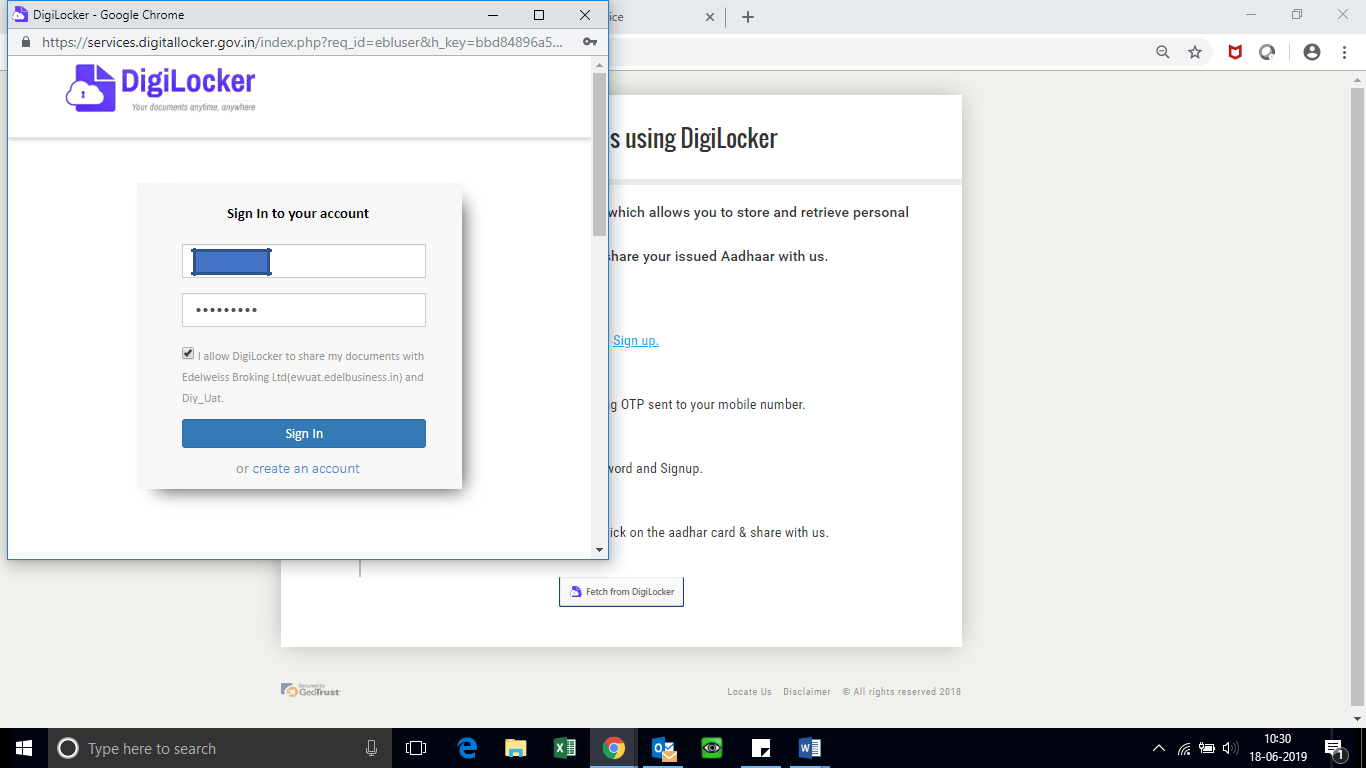Open the Chrome profile avatar icon
Viewport: 1366px width, 768px height.
click(1312, 52)
